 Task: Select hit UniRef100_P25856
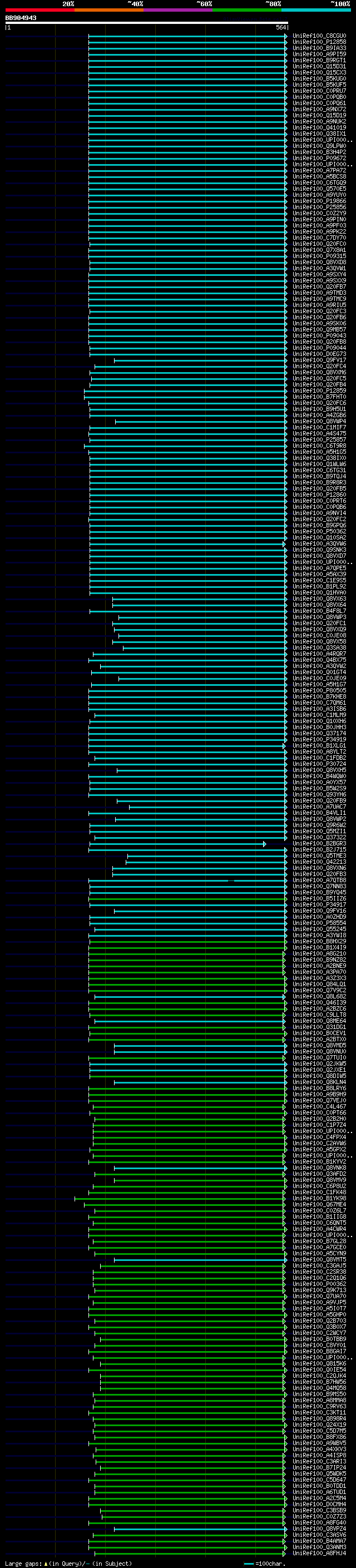pyautogui.click(x=319, y=207)
